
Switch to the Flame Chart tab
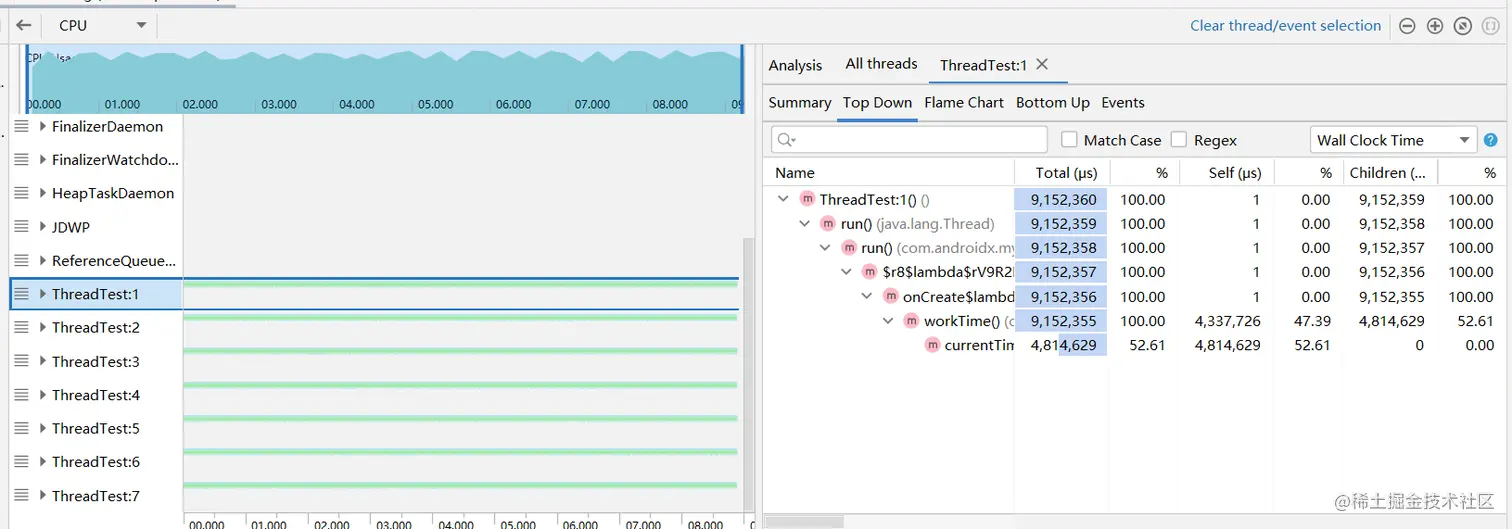pos(963,102)
